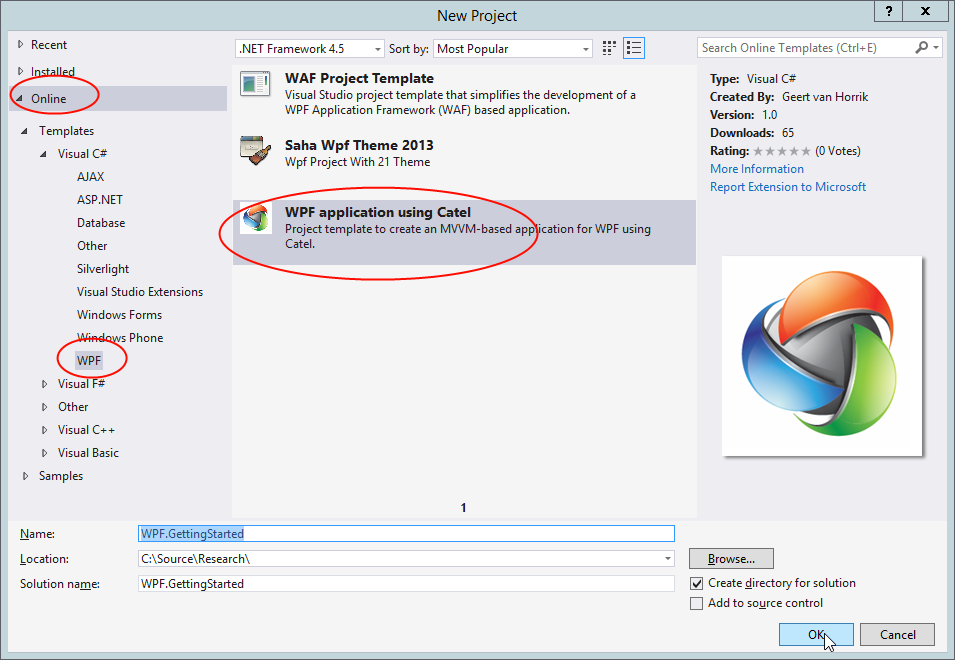Click the search magnifier icon

pyautogui.click(x=922, y=47)
